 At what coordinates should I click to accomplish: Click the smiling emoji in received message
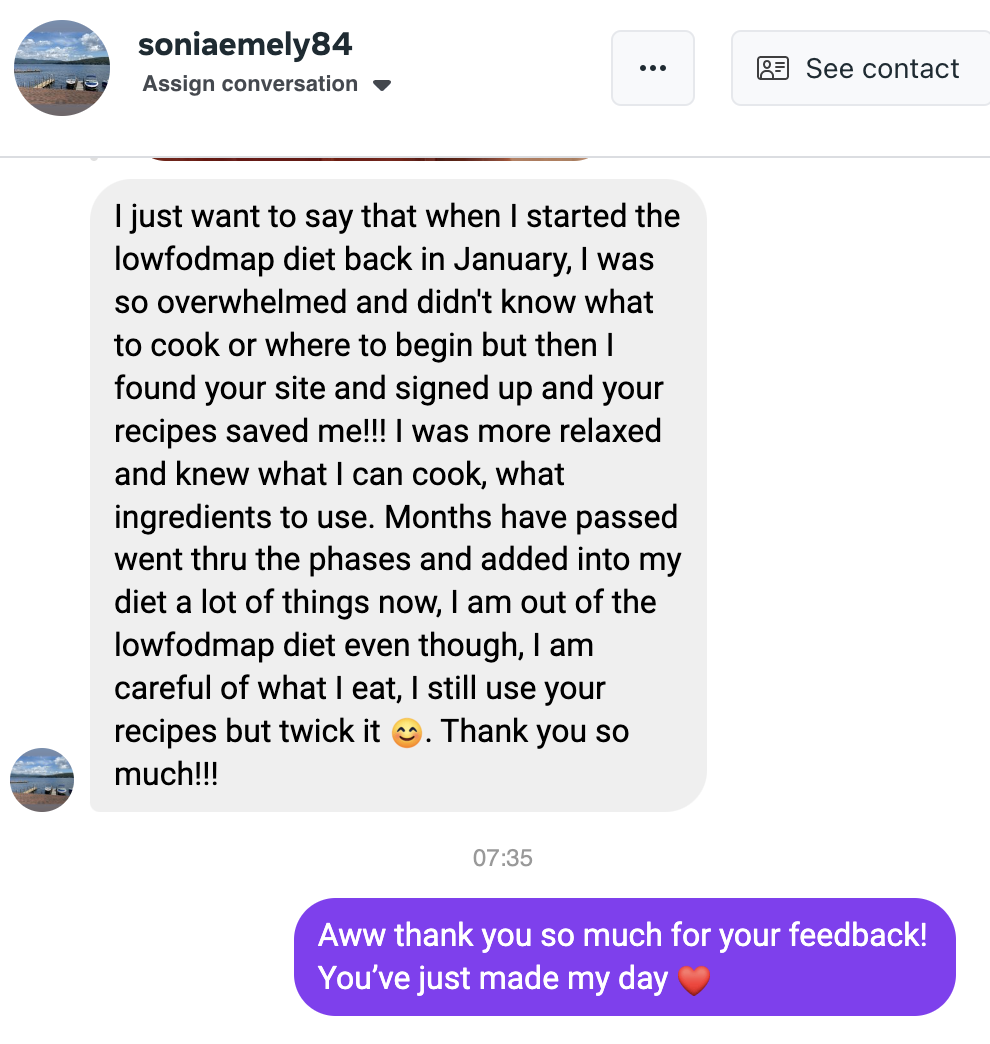[405, 733]
